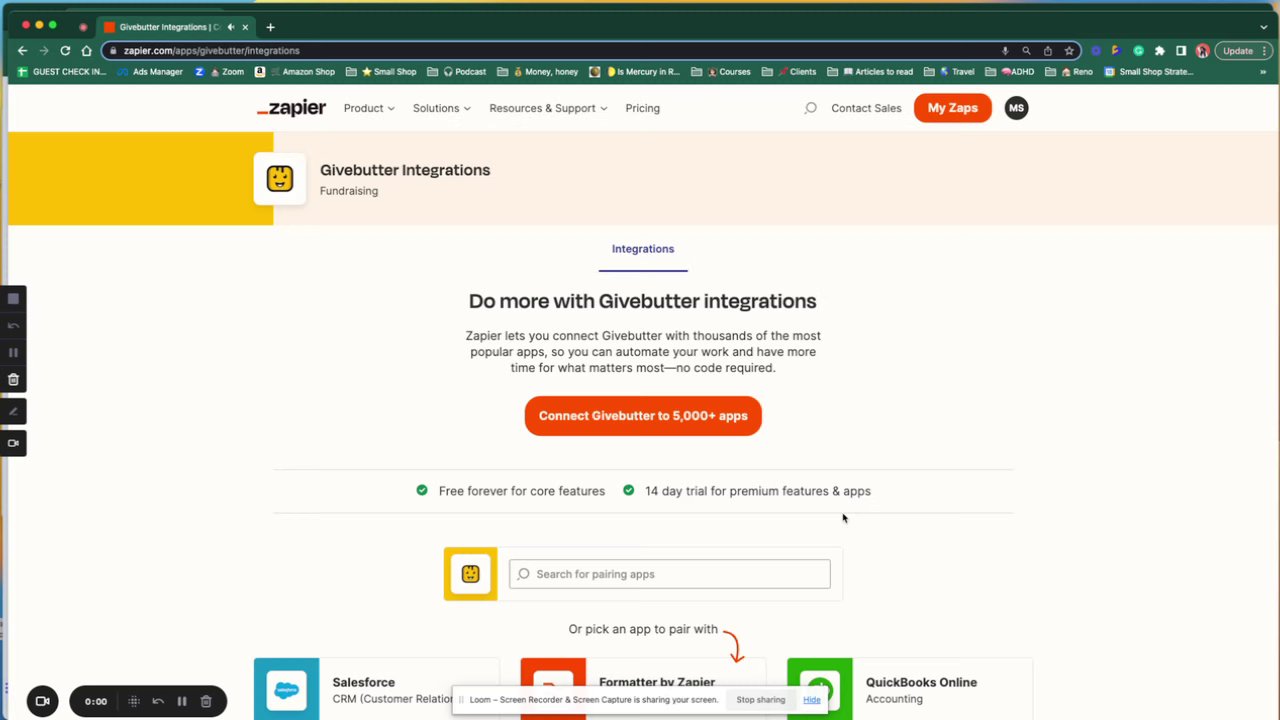The height and width of the screenshot is (720, 1280).
Task: Open the Zapier site search magnifier
Action: (811, 108)
